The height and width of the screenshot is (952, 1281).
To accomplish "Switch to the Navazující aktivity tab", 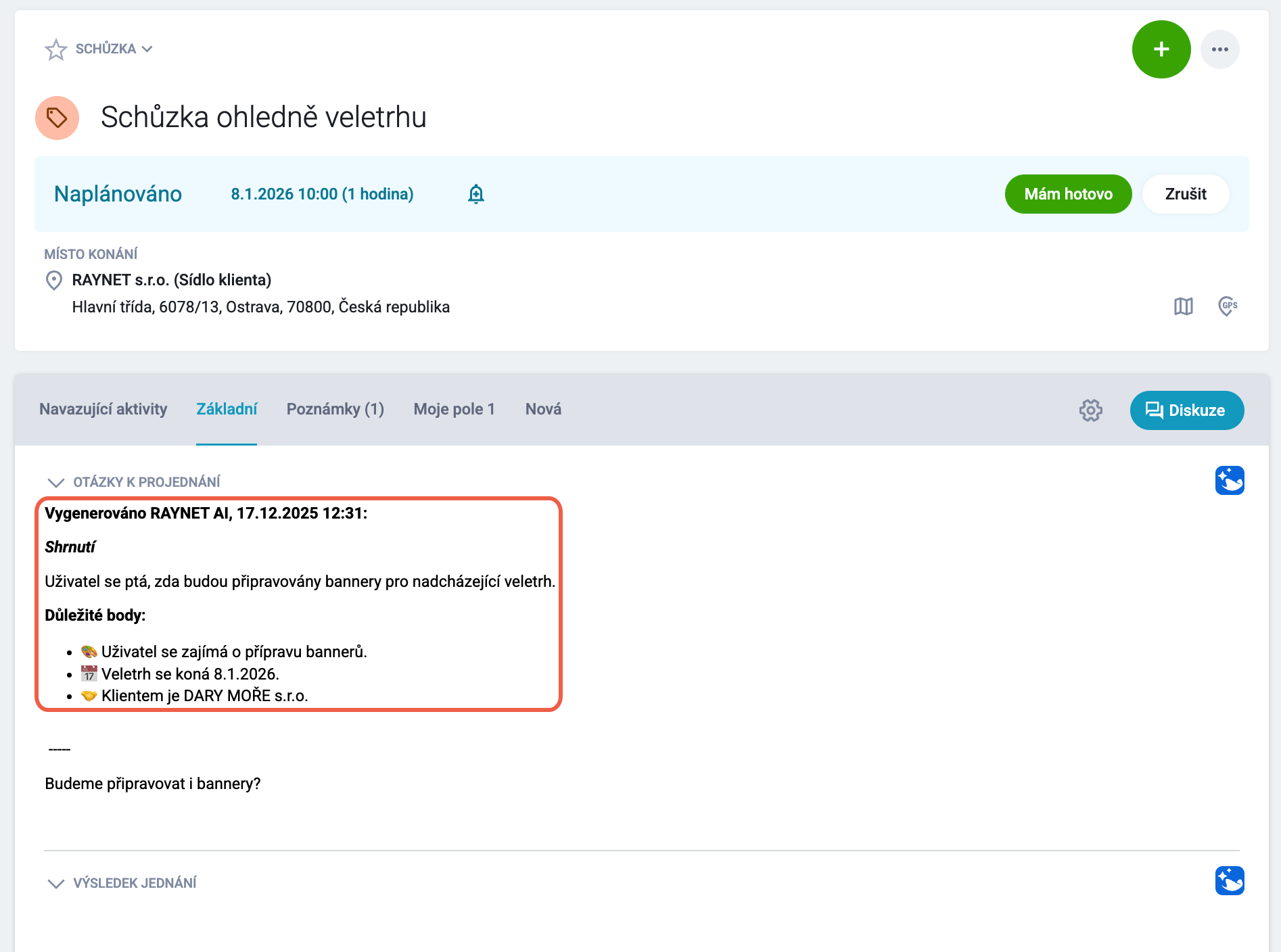I will point(103,409).
